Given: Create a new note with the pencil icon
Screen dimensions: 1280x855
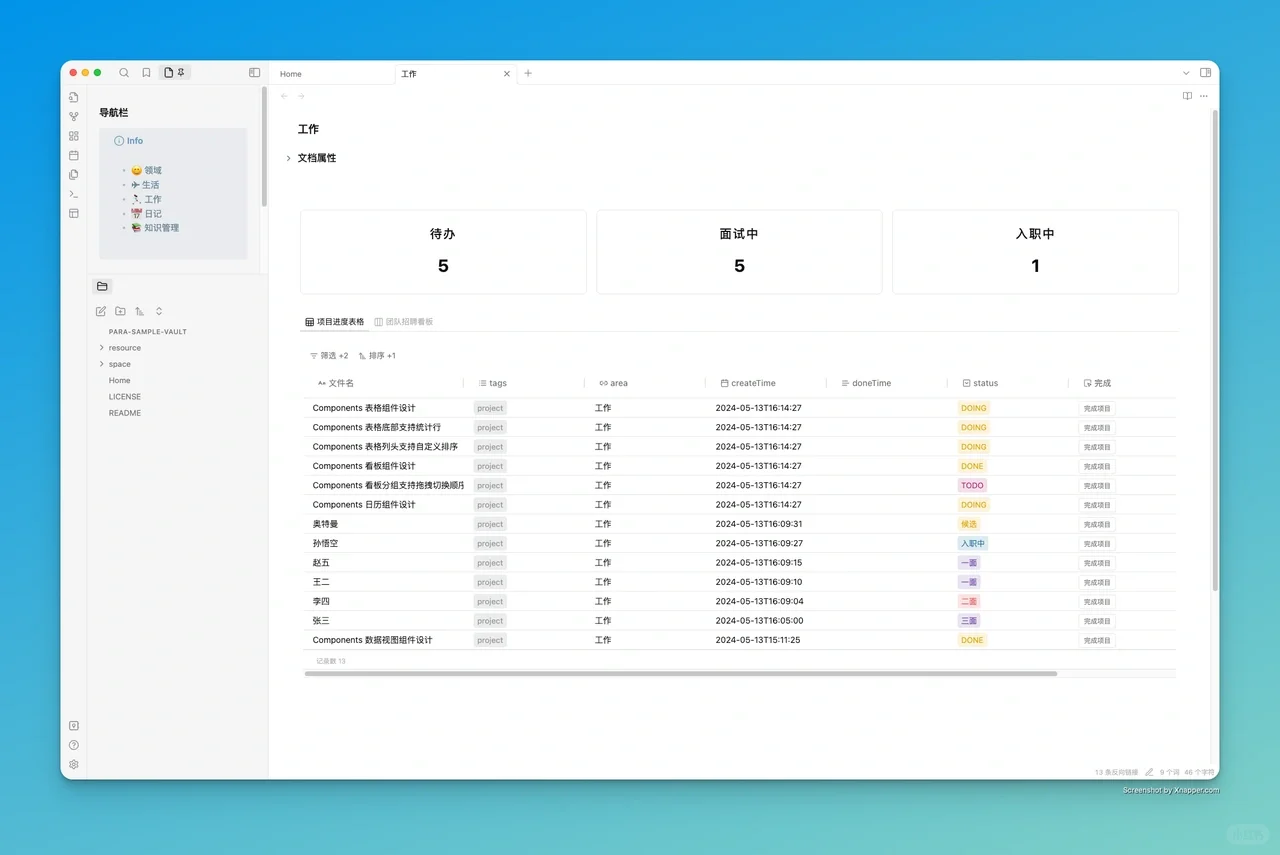Looking at the screenshot, I should pos(100,311).
